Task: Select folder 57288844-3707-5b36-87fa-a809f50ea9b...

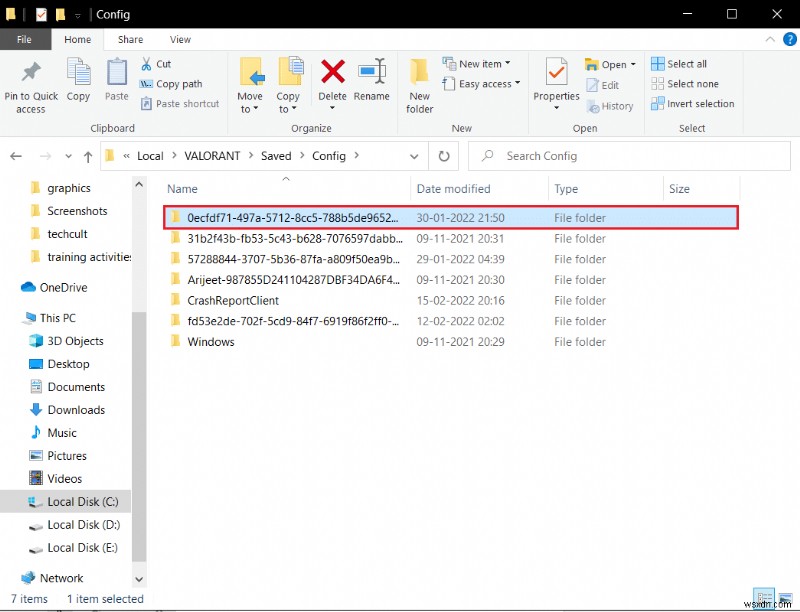Action: pyautogui.click(x=451, y=259)
